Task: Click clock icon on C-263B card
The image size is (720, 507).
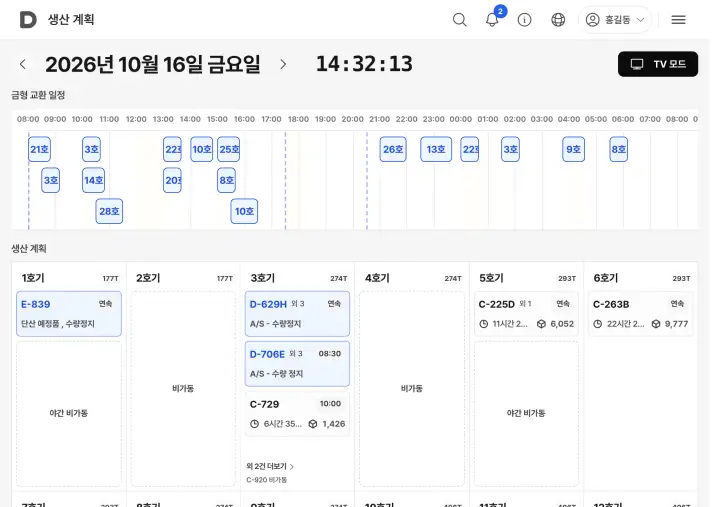Action: pyautogui.click(x=597, y=324)
